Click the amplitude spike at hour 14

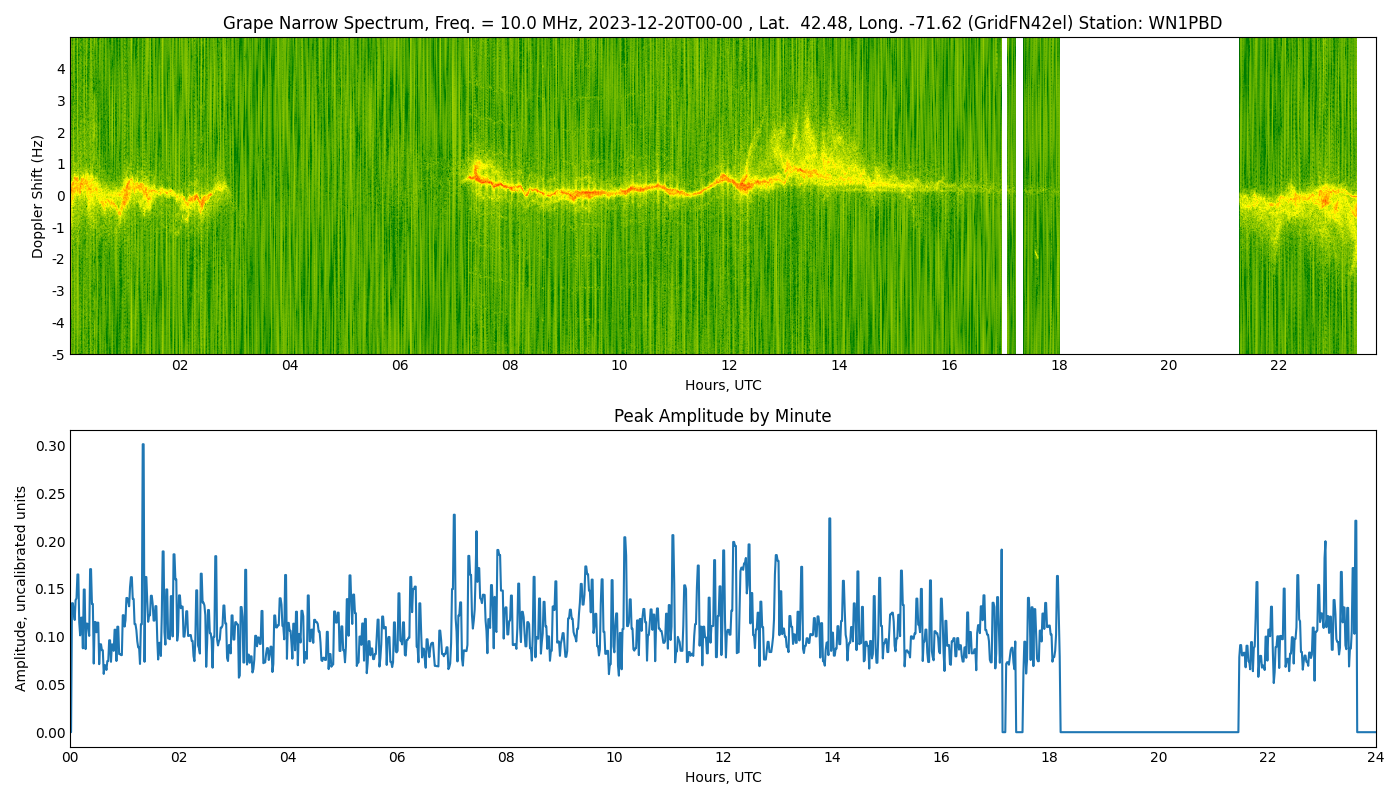pyautogui.click(x=829, y=520)
